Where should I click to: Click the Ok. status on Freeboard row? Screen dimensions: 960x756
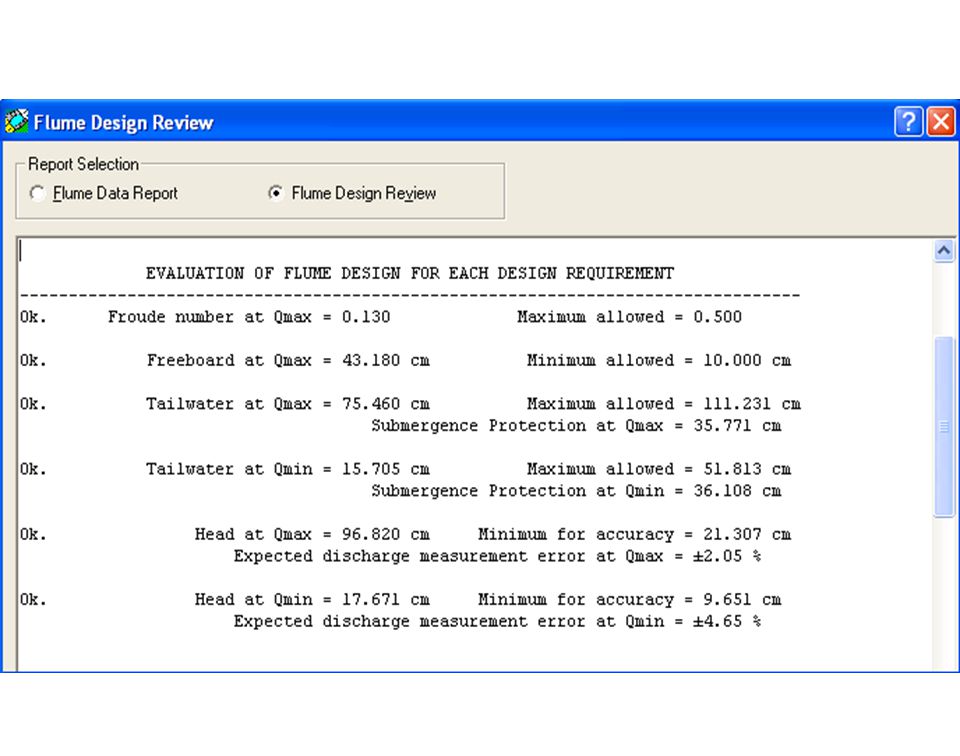tap(32, 360)
